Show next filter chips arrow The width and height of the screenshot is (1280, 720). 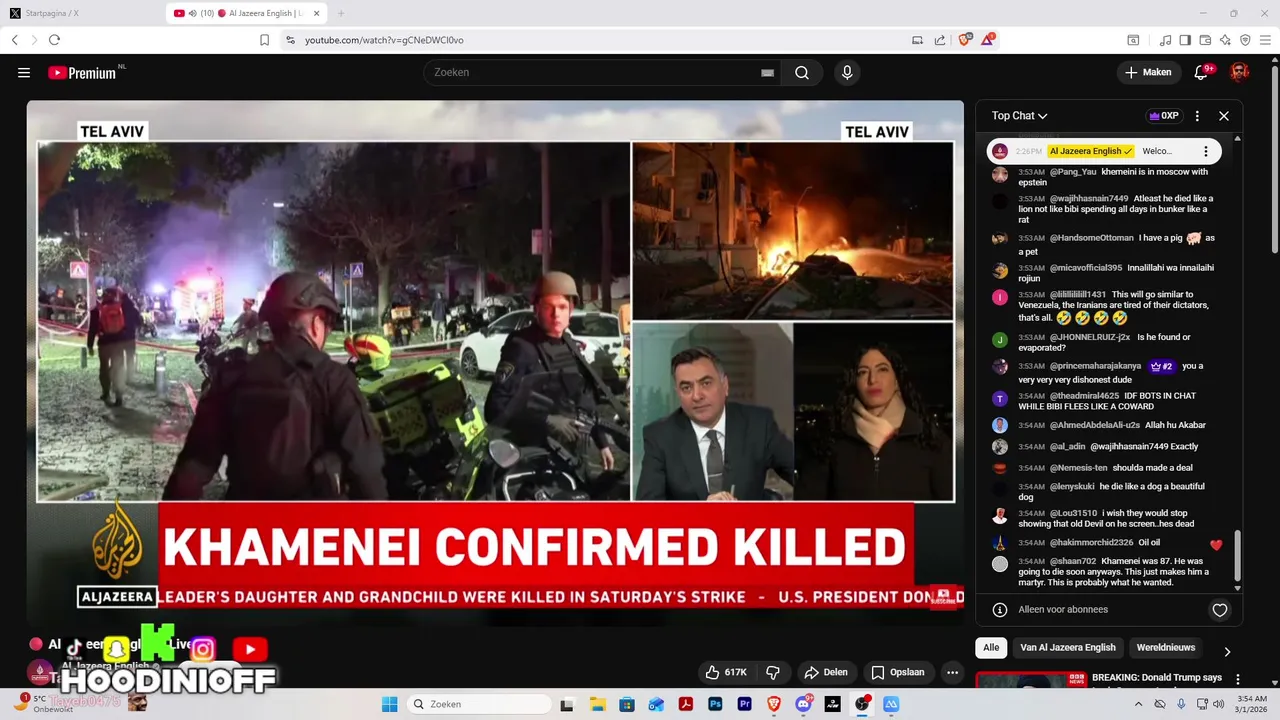1227,651
